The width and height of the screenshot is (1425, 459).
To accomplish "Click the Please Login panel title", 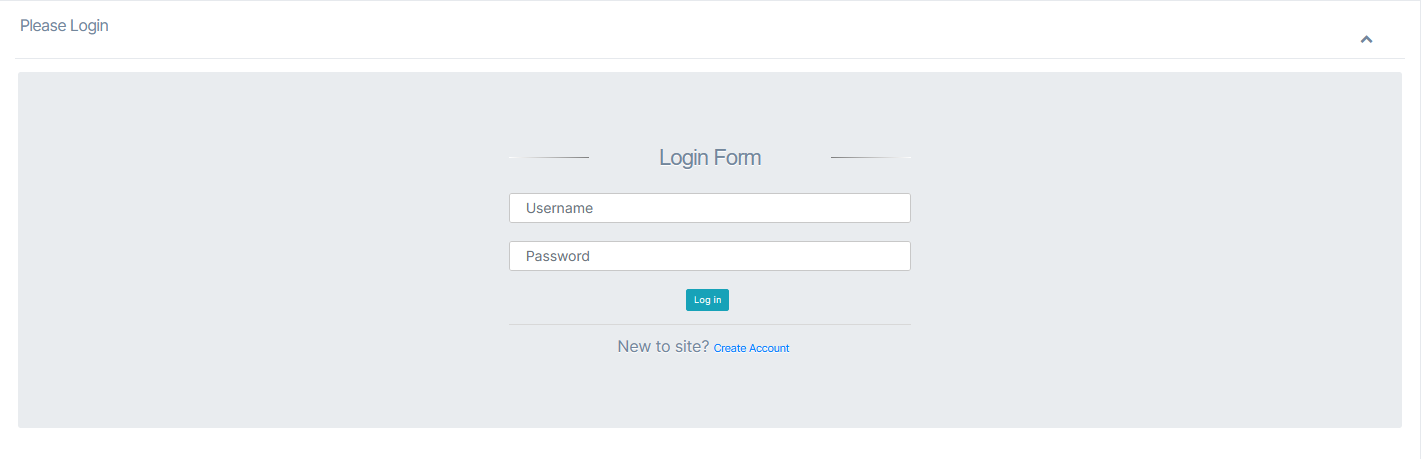I will click(64, 26).
